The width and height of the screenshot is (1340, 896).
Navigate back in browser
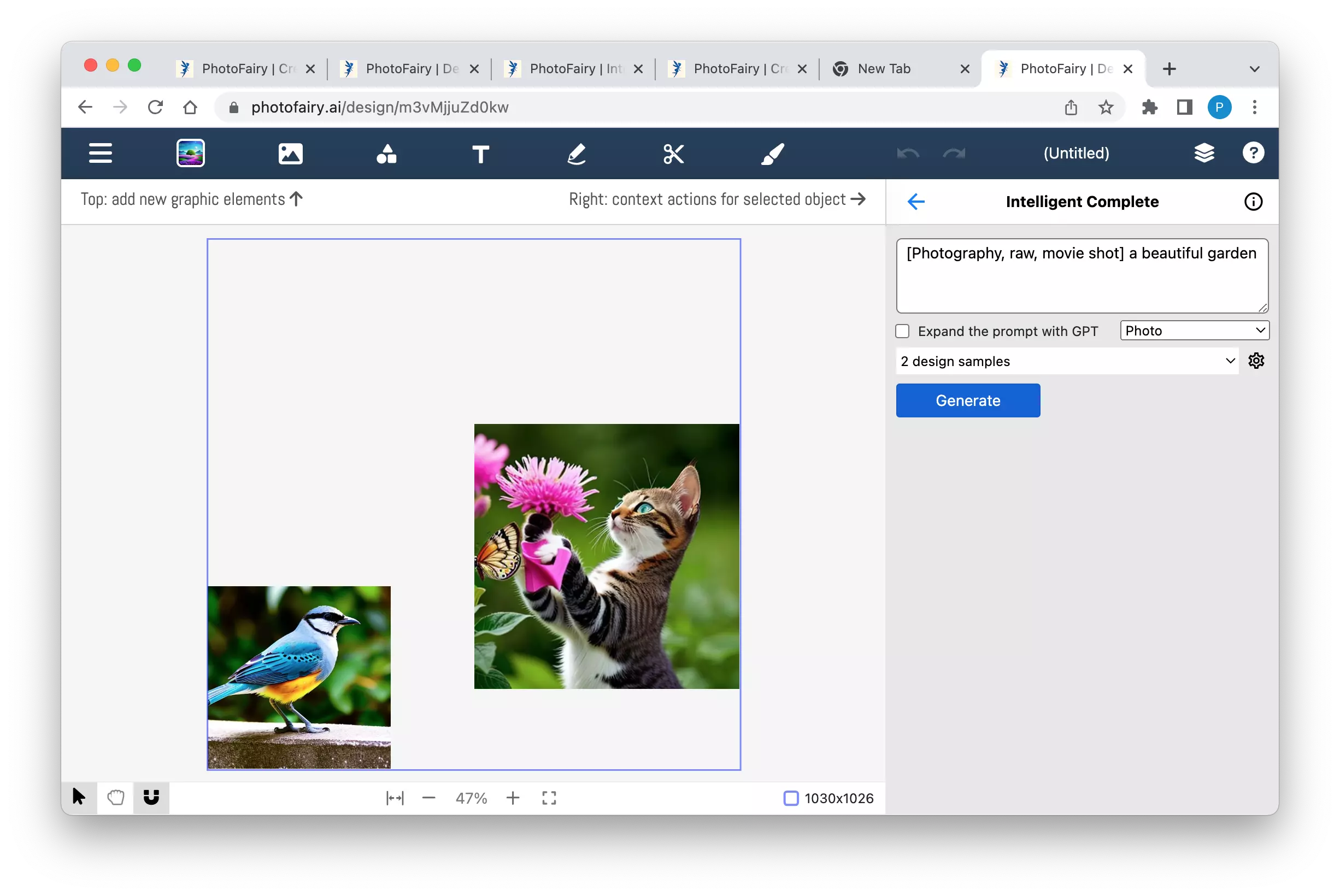click(x=85, y=108)
